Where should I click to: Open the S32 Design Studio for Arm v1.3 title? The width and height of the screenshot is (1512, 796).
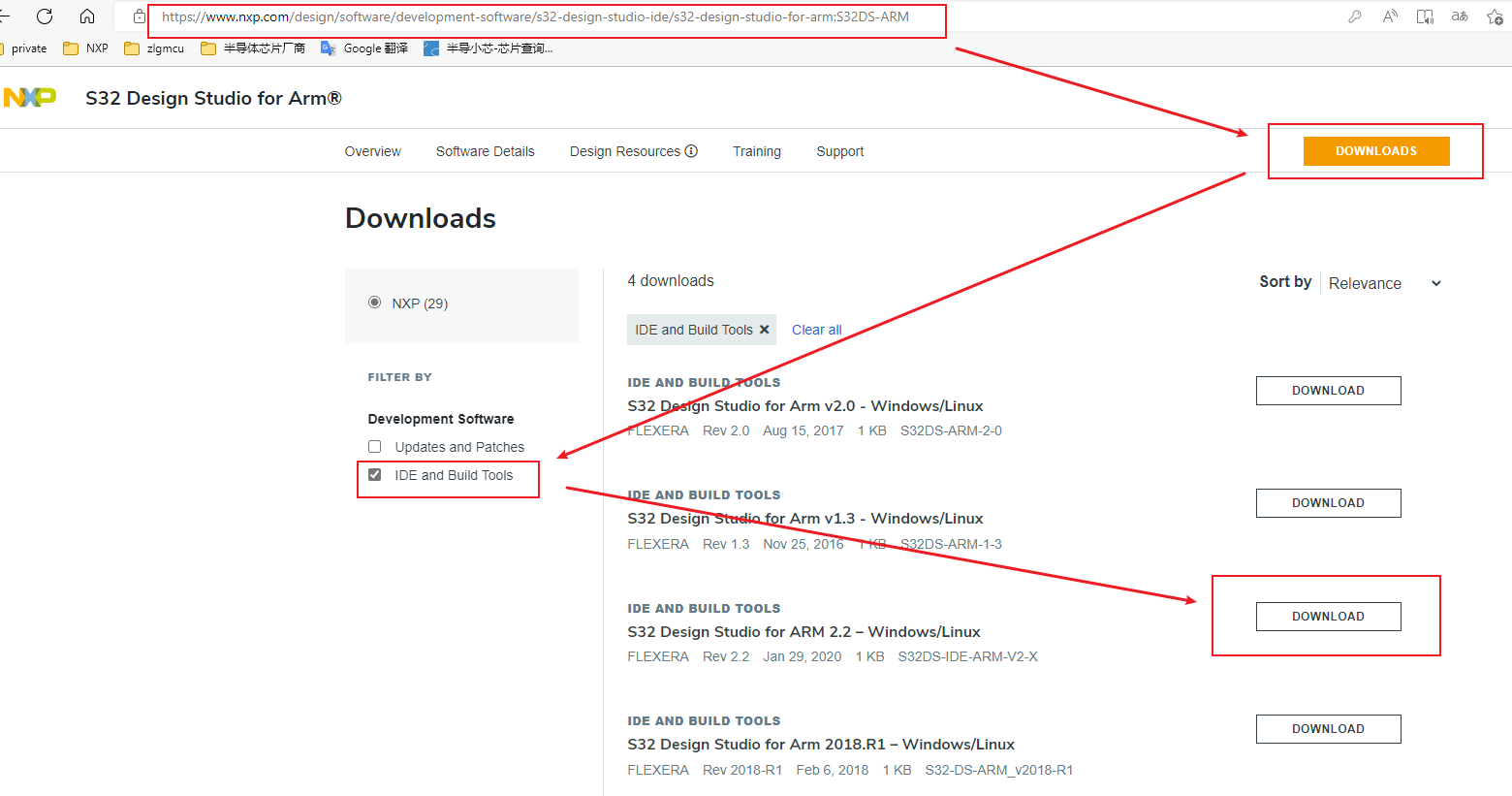tap(805, 519)
